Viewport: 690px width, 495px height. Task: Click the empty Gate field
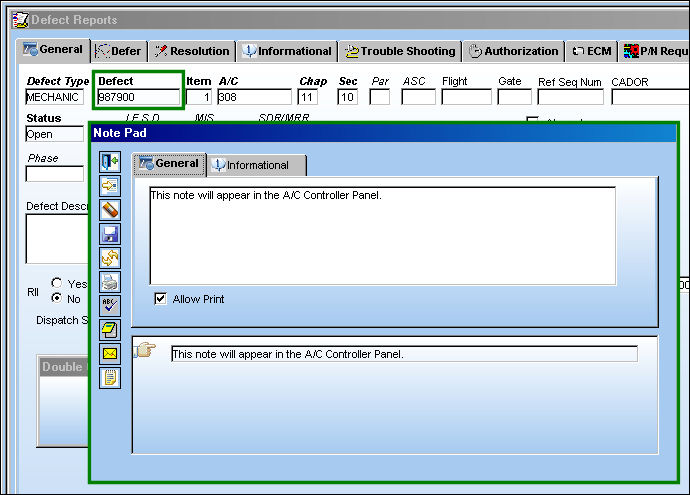click(x=514, y=97)
